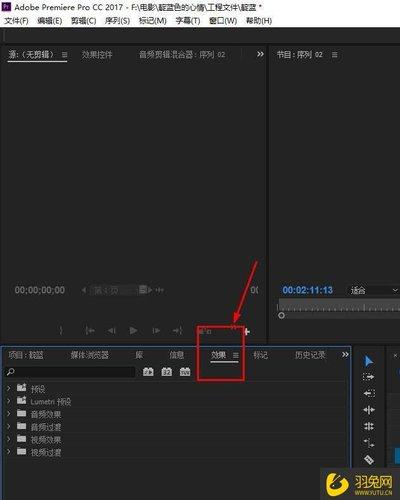This screenshot has width=400, height=500.
Task: Click the search magnifier icon in Effects panel
Action: click(10, 372)
